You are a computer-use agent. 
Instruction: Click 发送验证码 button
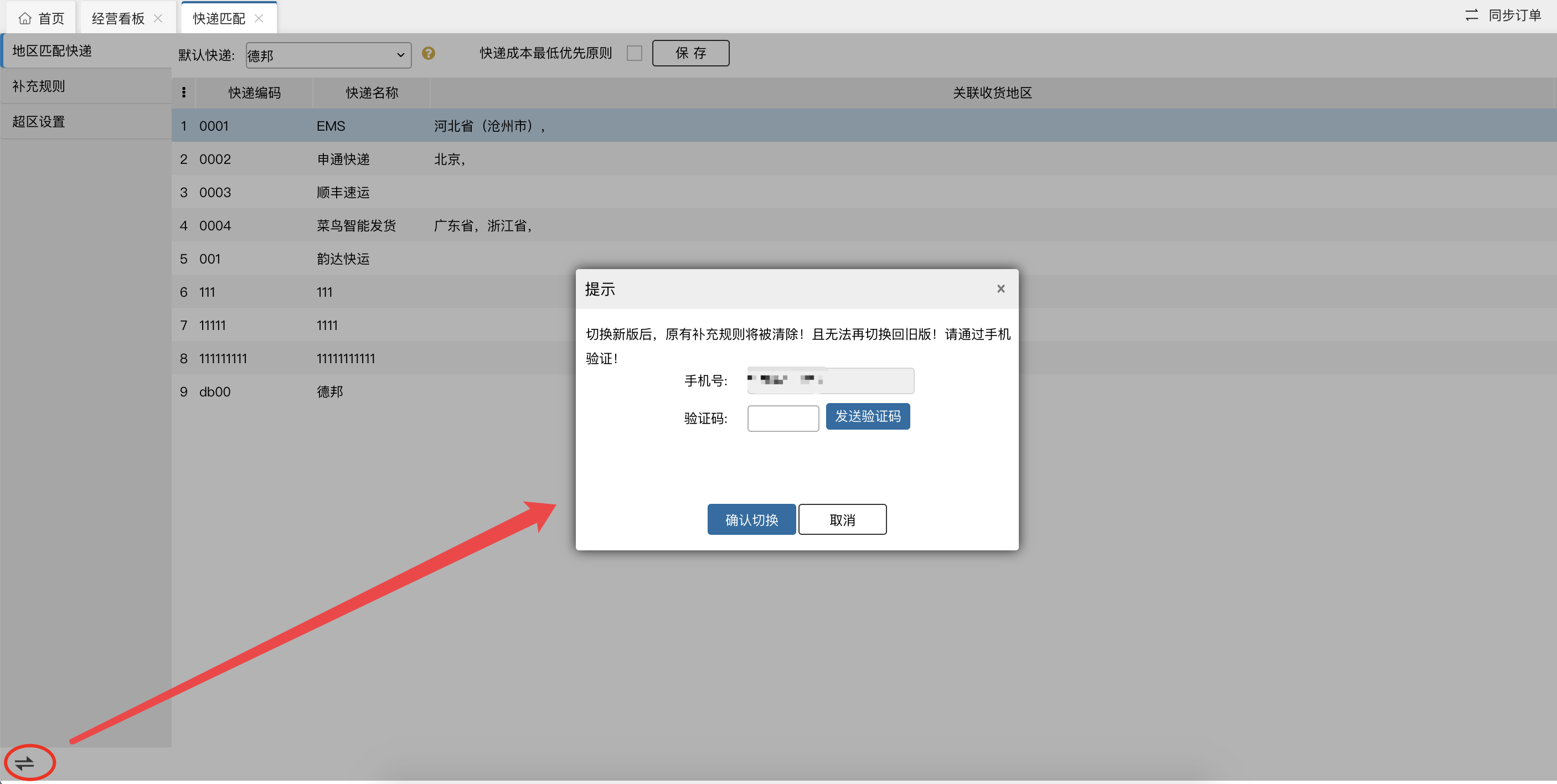pyautogui.click(x=867, y=416)
